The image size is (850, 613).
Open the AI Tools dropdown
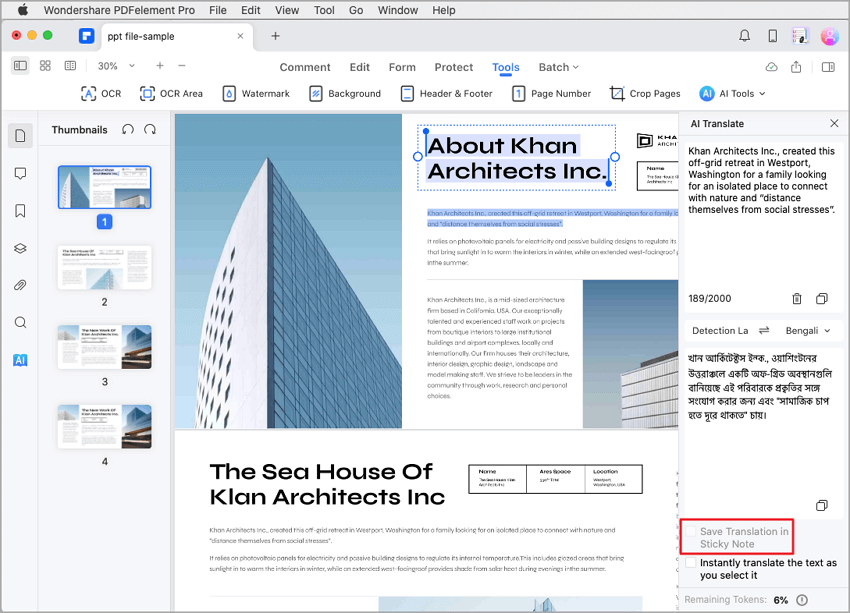[x=732, y=93]
